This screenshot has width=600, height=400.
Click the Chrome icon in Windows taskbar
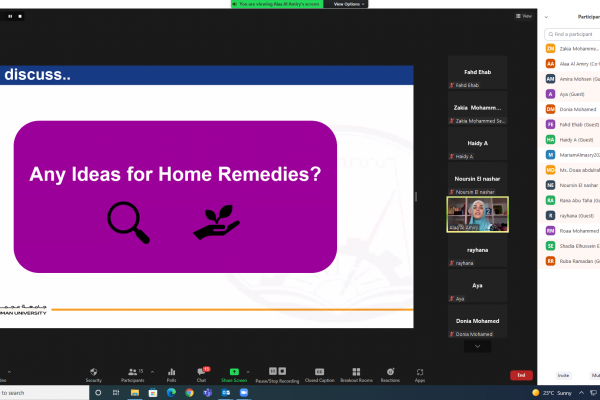189,393
